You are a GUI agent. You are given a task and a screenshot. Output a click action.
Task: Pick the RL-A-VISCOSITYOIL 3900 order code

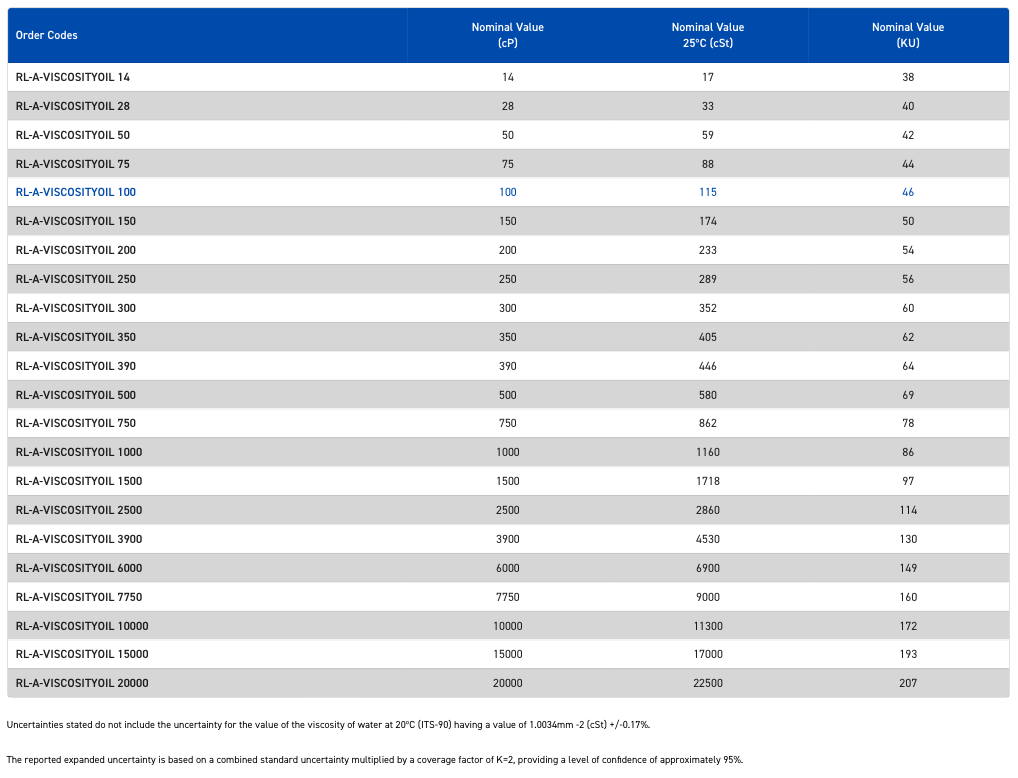click(79, 539)
